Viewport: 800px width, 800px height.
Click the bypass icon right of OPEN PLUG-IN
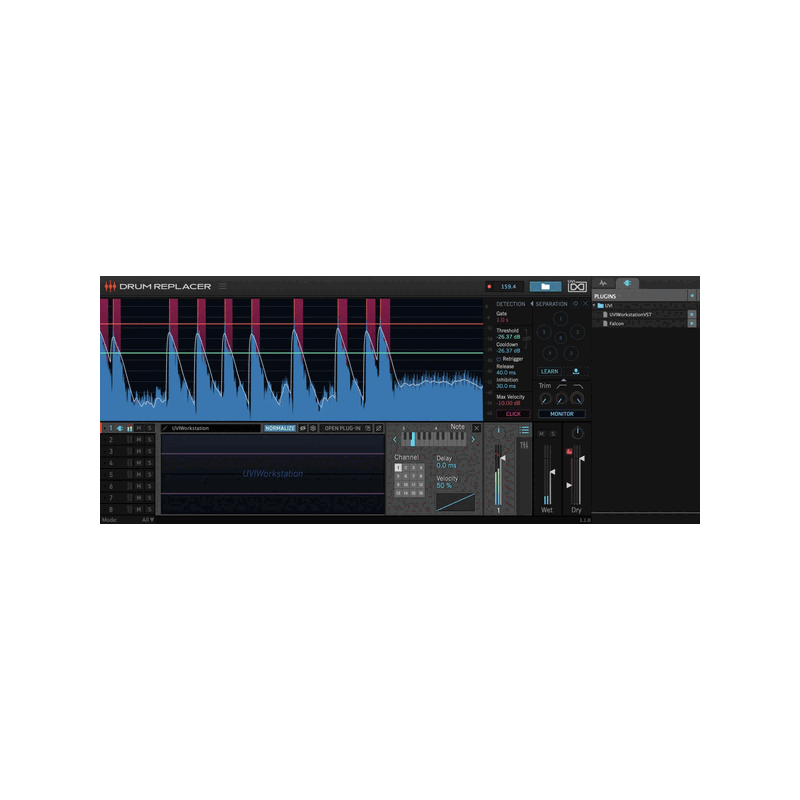(x=379, y=428)
